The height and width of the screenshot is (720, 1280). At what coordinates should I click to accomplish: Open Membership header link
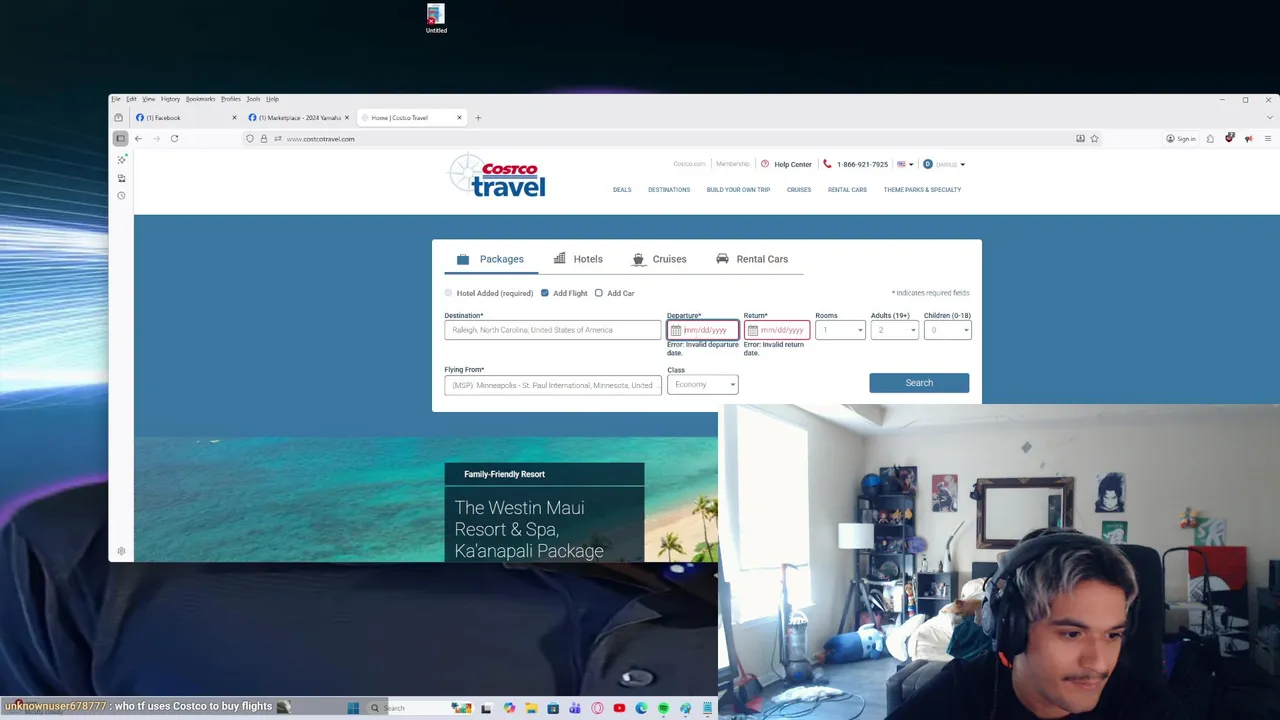click(732, 164)
